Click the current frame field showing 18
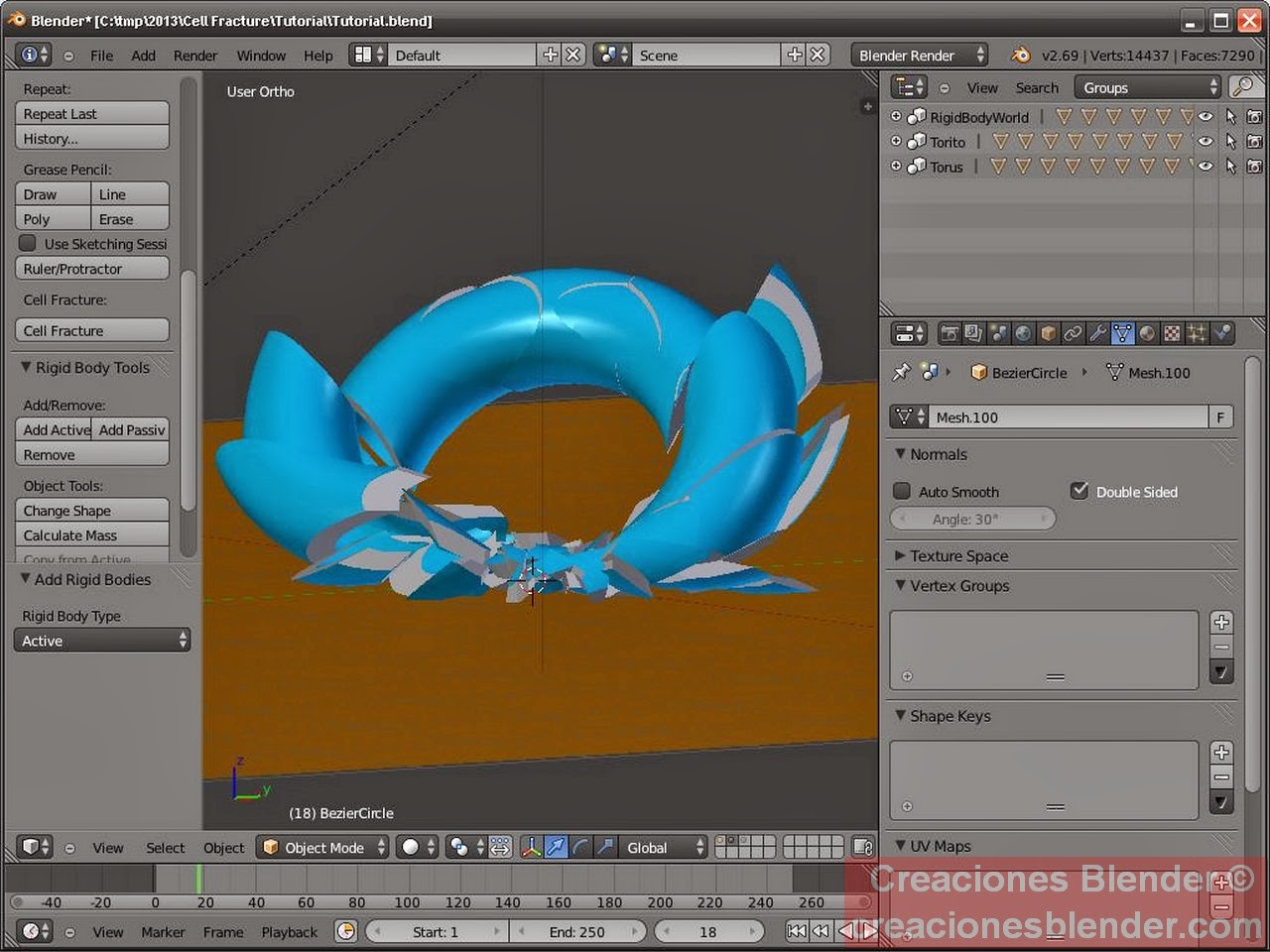This screenshot has height=952, width=1270. (710, 931)
